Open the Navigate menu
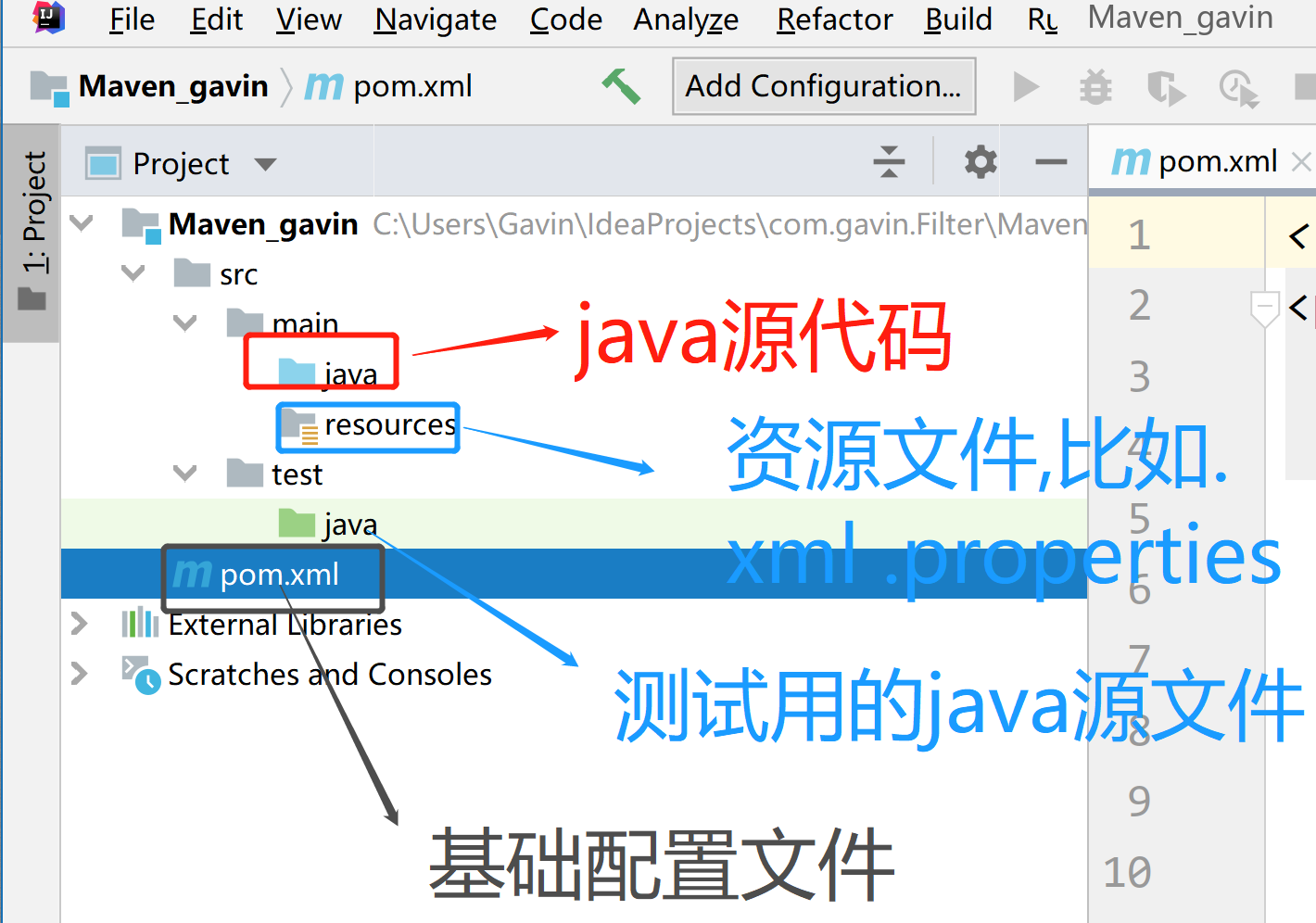 (x=436, y=19)
